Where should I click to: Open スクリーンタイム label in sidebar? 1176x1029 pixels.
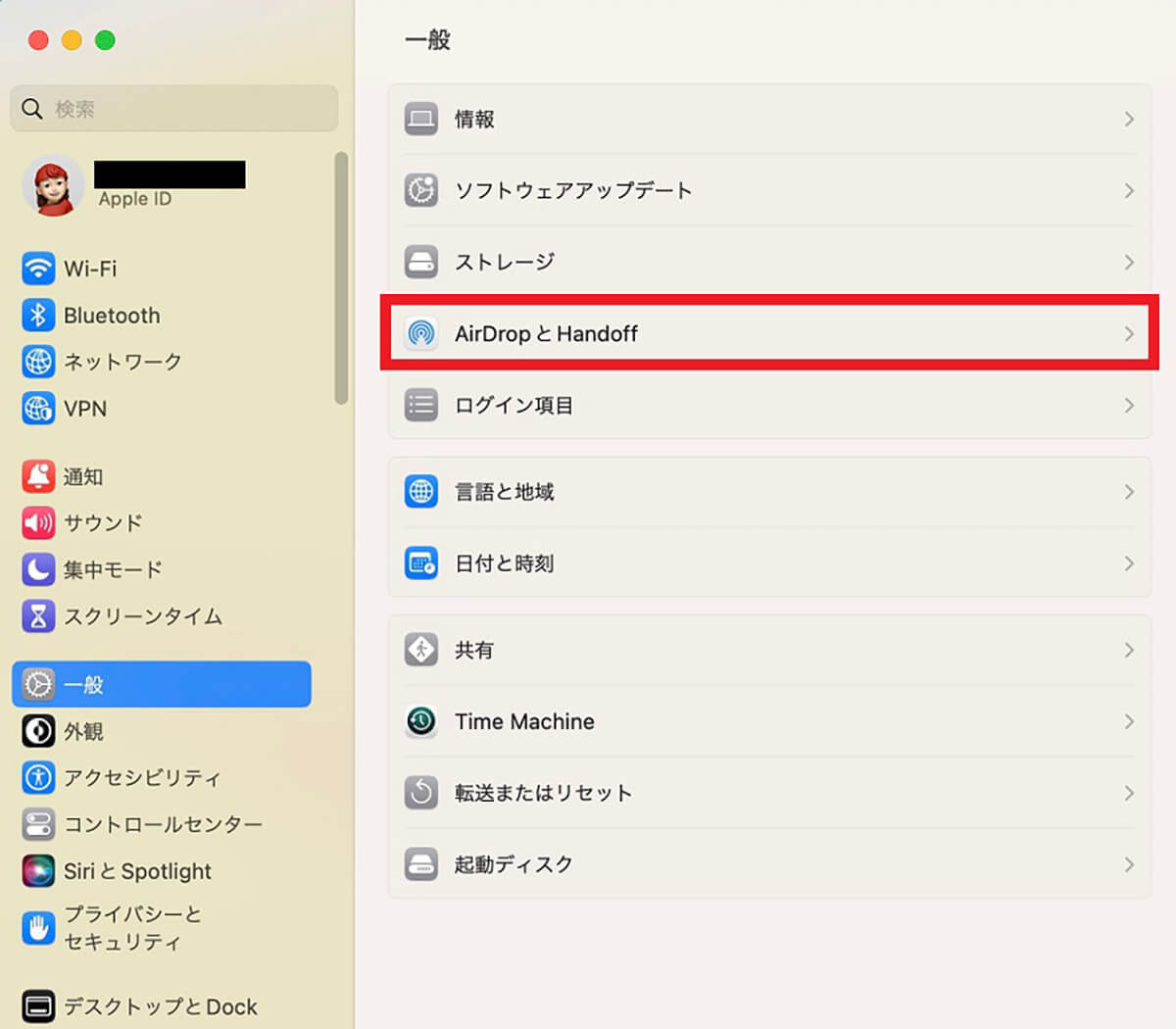[x=143, y=616]
